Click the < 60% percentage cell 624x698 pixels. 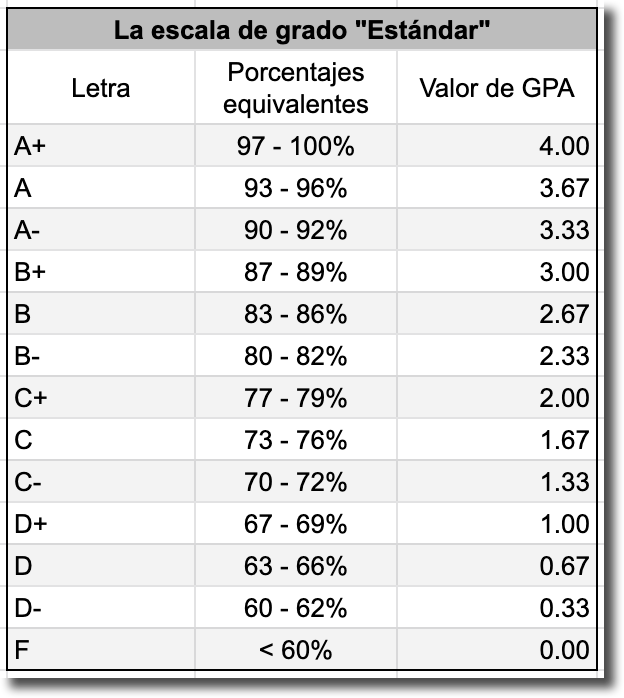click(x=296, y=651)
